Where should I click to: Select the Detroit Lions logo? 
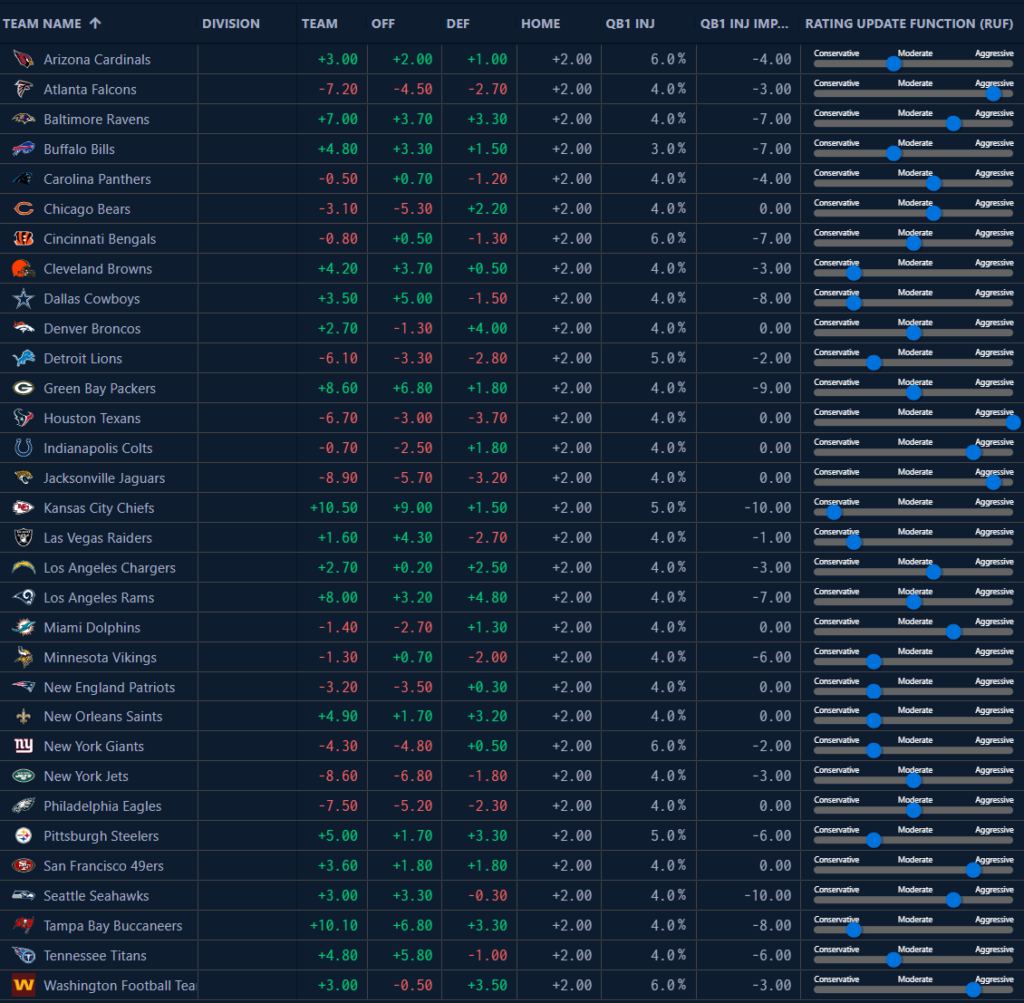click(x=24, y=358)
